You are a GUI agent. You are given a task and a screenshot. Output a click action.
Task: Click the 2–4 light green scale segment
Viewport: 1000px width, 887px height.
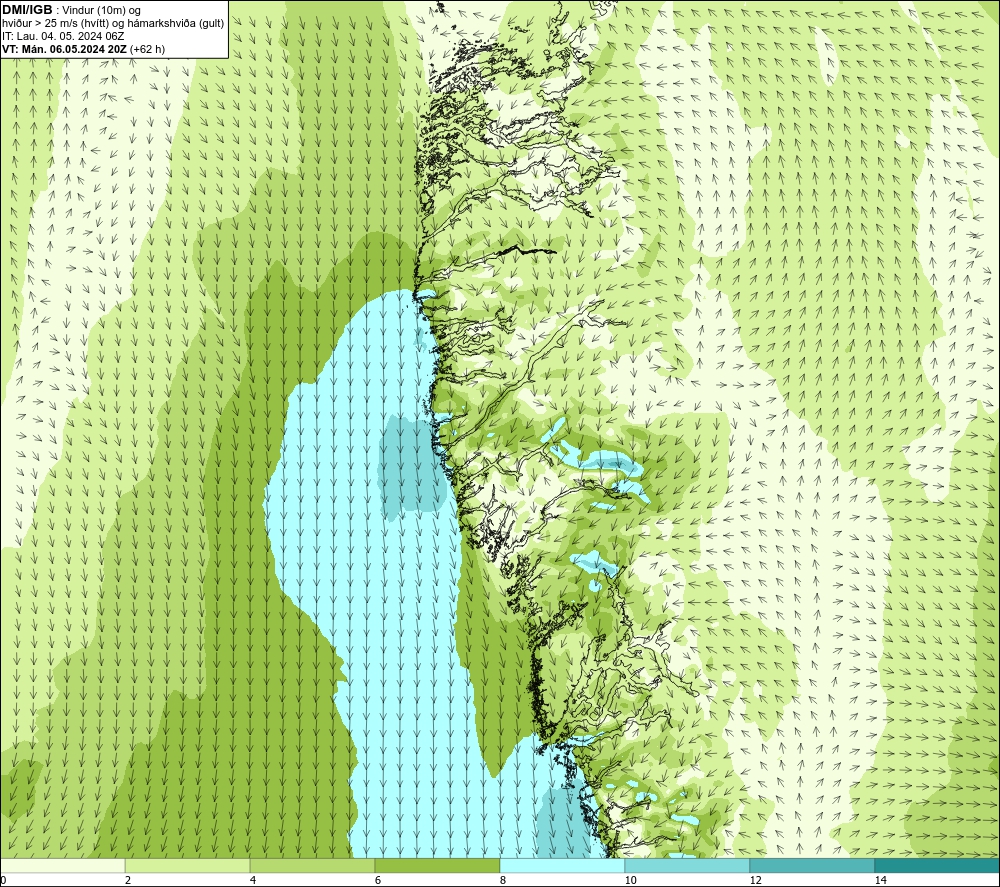[188, 865]
